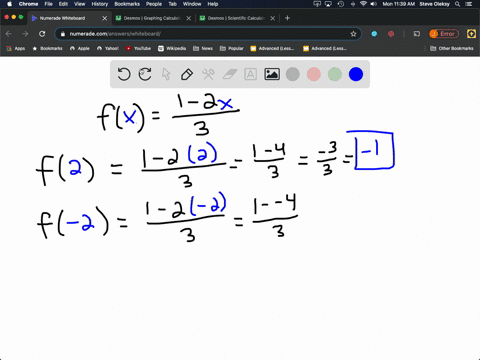Select the pointer selection tool
The height and width of the screenshot is (360, 480).
(x=166, y=74)
